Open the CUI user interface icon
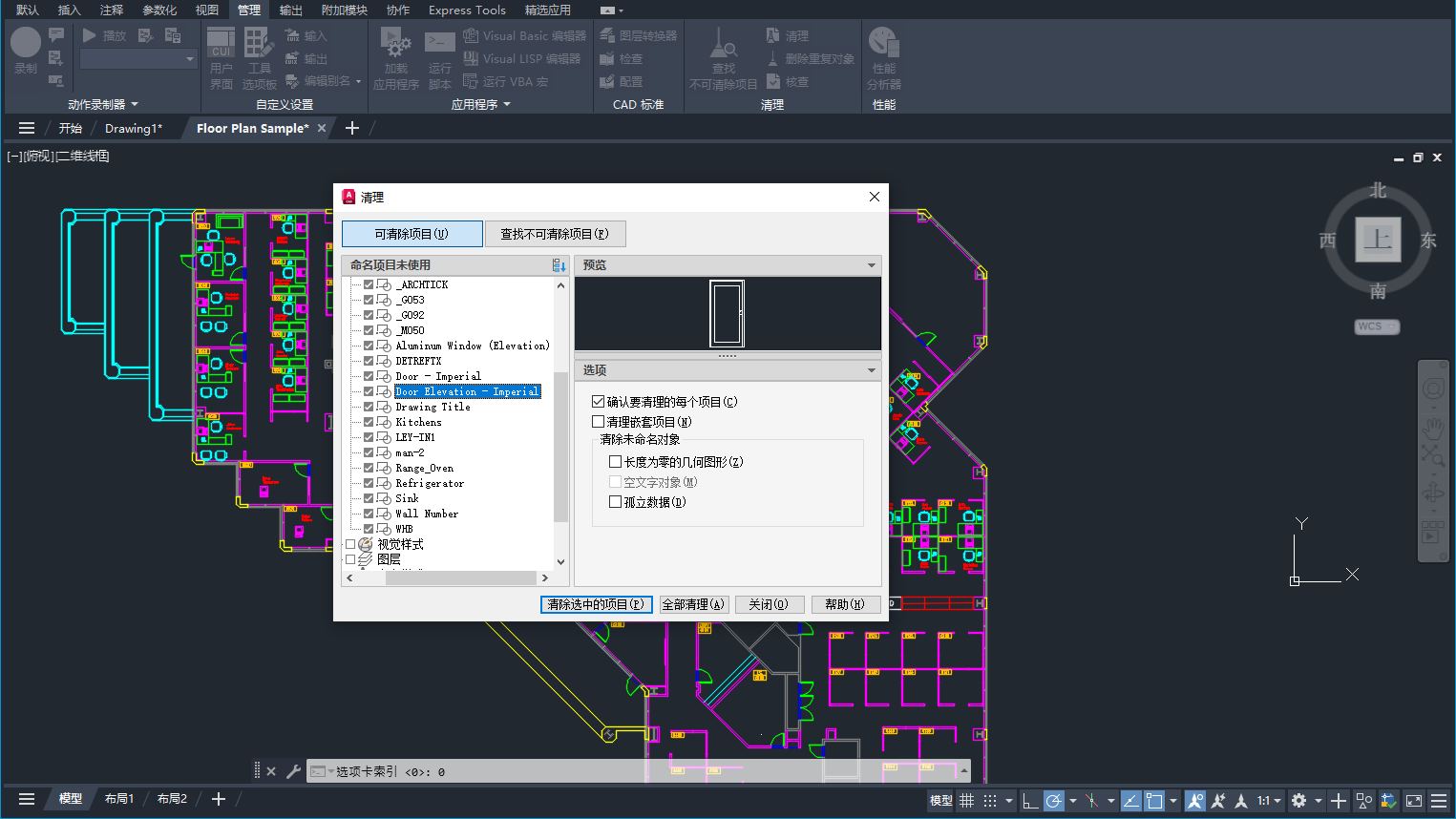The image size is (1456, 819). [x=221, y=44]
